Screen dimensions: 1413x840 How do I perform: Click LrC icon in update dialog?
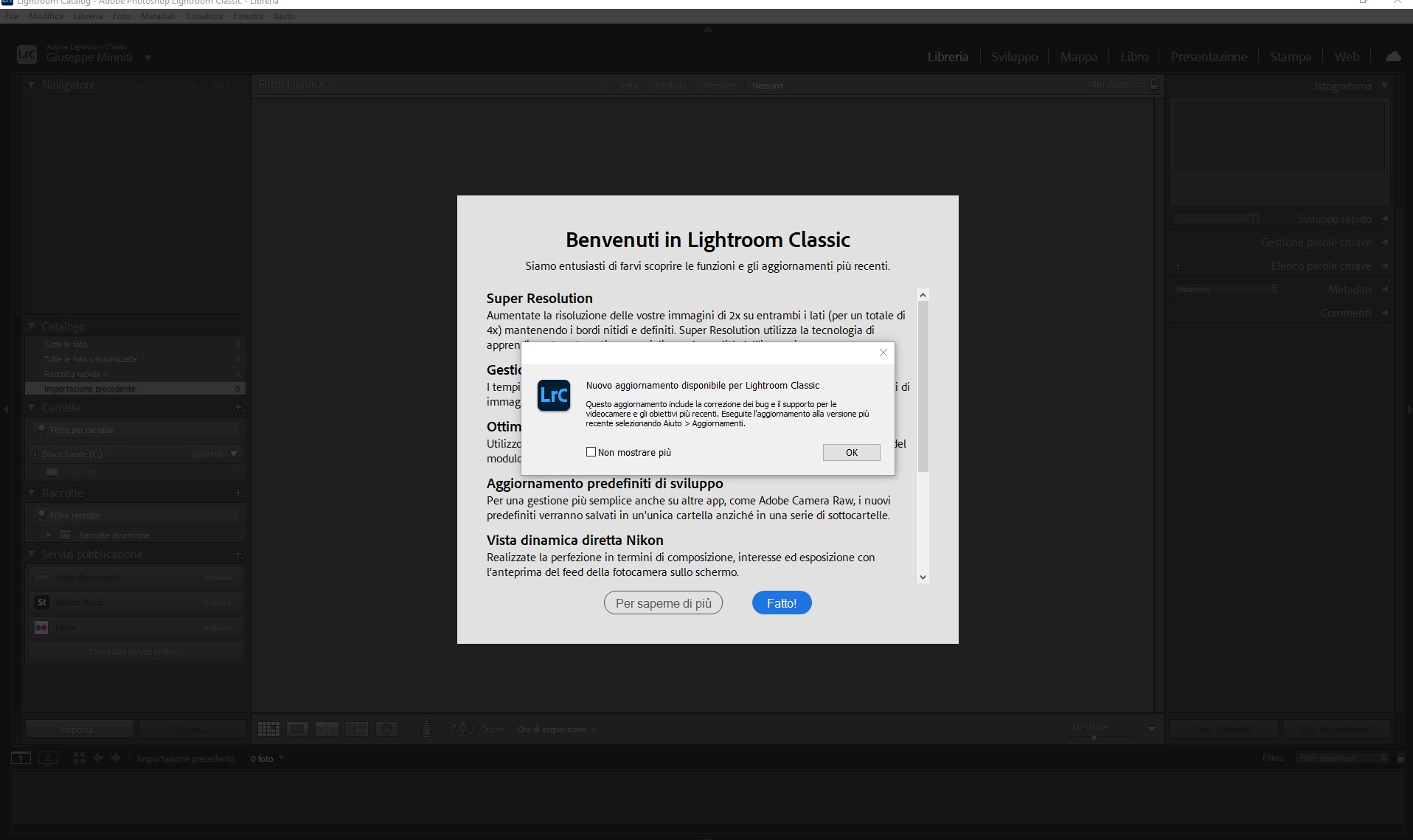[554, 395]
